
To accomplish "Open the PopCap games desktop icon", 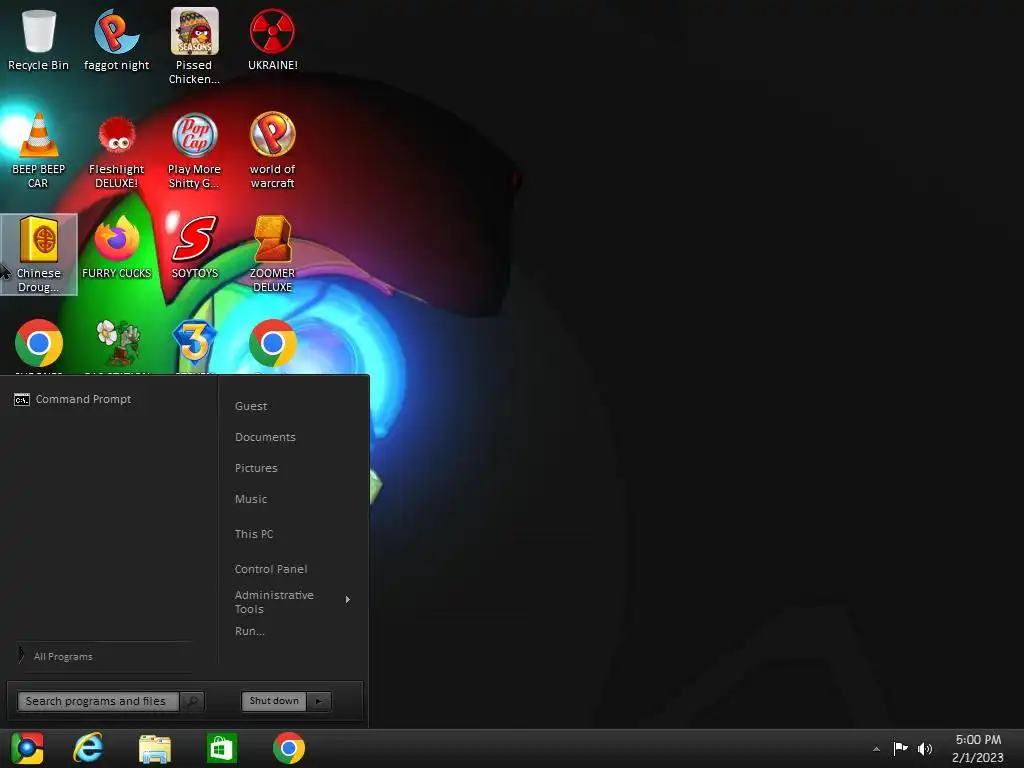I will [x=194, y=150].
